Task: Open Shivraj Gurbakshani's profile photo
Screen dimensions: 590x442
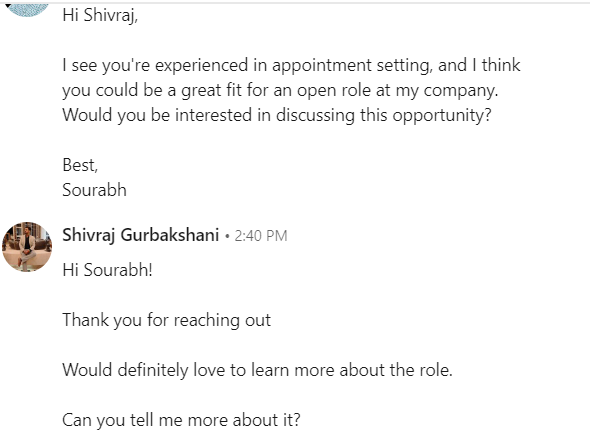Action: click(x=27, y=246)
